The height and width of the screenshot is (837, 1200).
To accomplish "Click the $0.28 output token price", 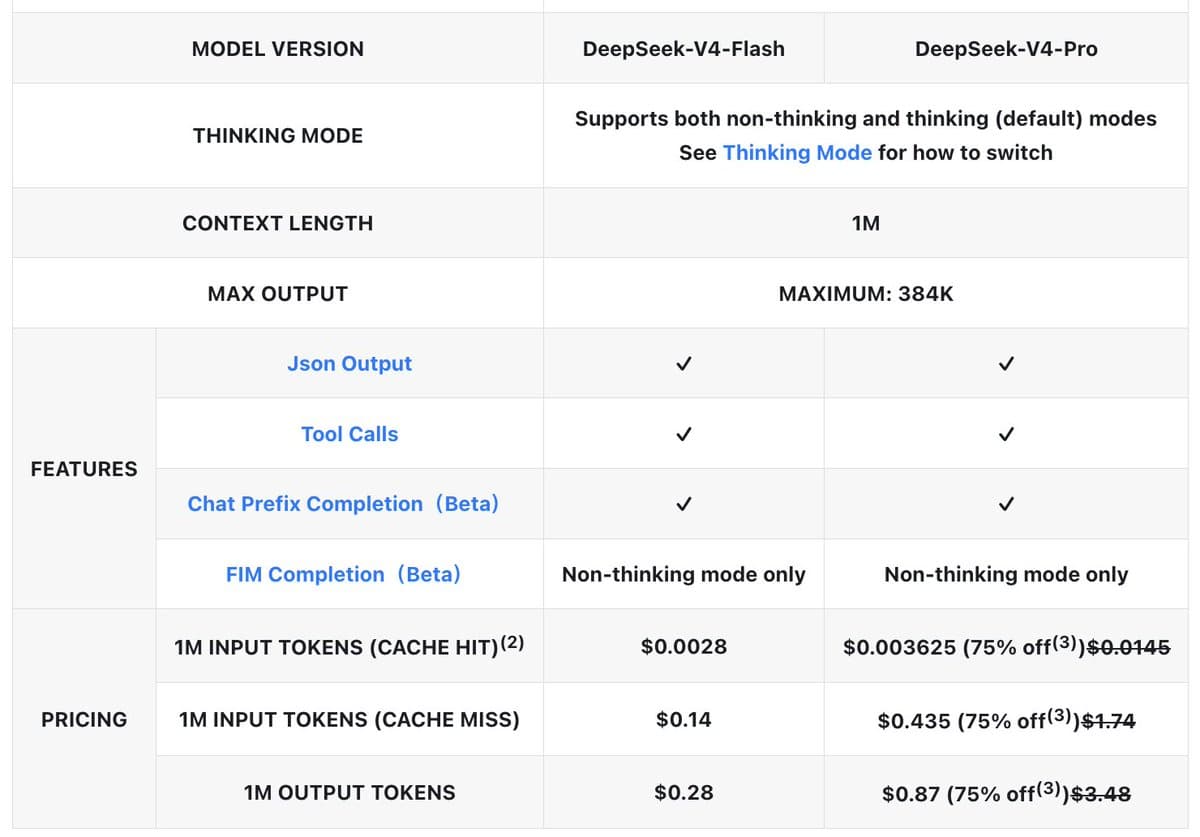I will pyautogui.click(x=684, y=793).
